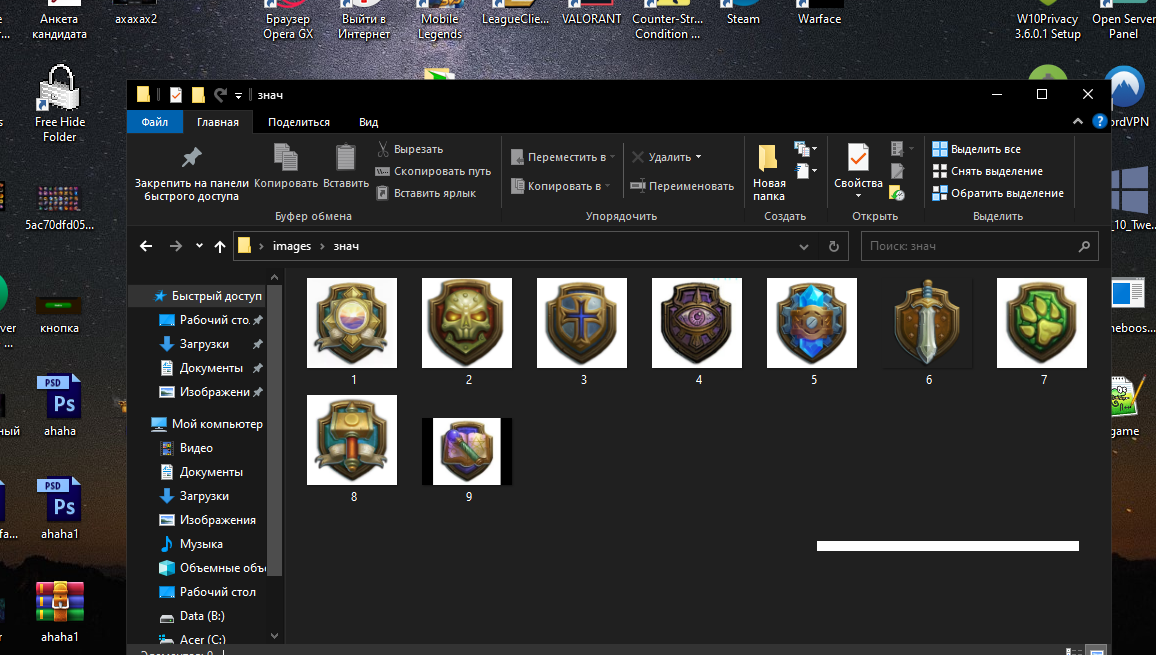The width and height of the screenshot is (1156, 655).
Task: Click the Copy icon in ribbon
Action: [x=286, y=158]
